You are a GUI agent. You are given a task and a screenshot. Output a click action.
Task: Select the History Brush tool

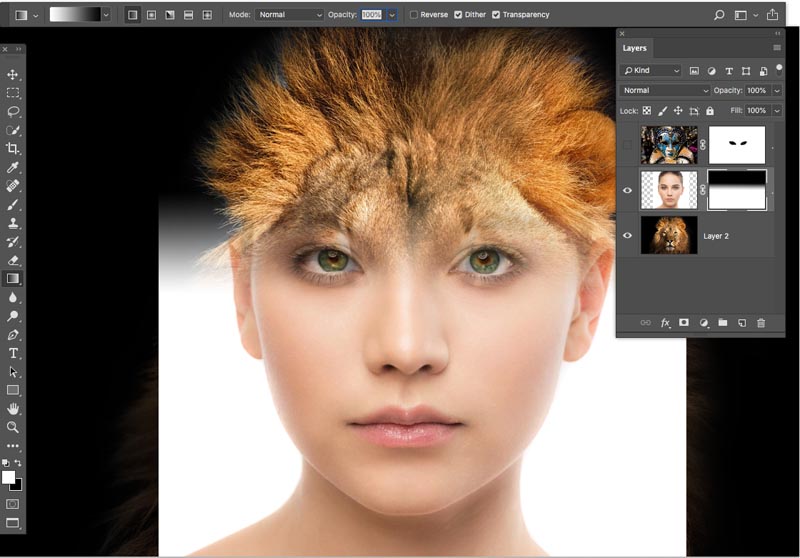13,242
